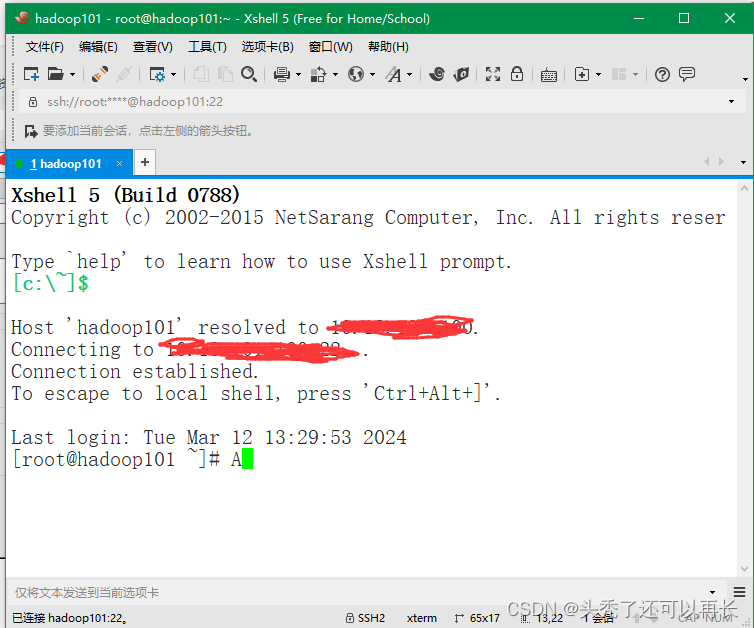Click the Feedback speech bubble icon
The width and height of the screenshot is (754, 628).
pyautogui.click(x=687, y=74)
